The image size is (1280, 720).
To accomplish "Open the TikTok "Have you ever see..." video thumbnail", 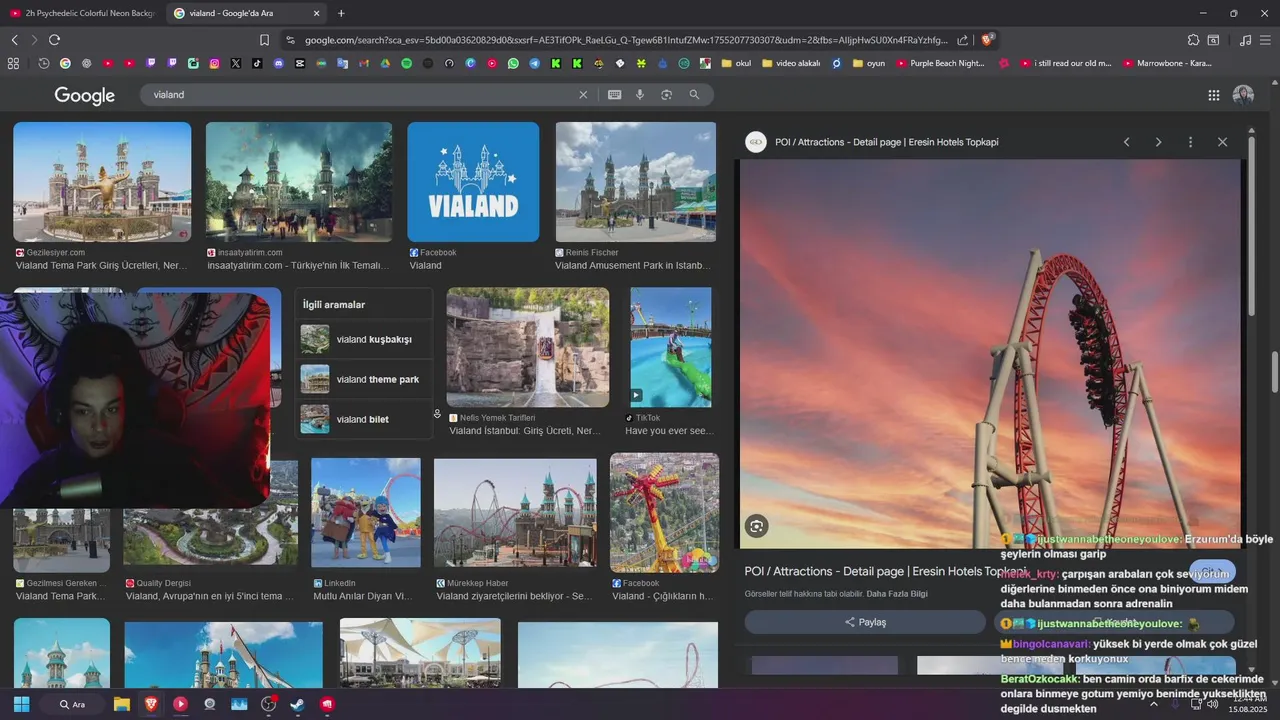I will pyautogui.click(x=671, y=347).
